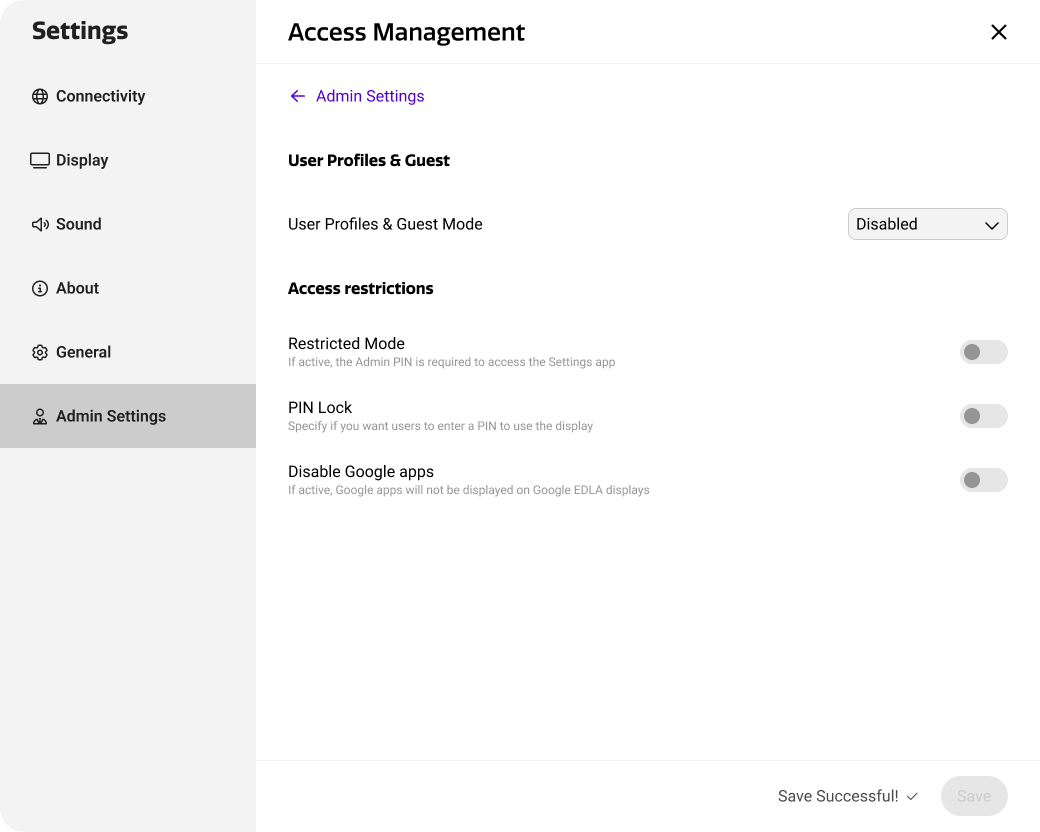Viewport: 1040px width, 832px height.
Task: Enable Restricted Mode
Action: pos(983,352)
